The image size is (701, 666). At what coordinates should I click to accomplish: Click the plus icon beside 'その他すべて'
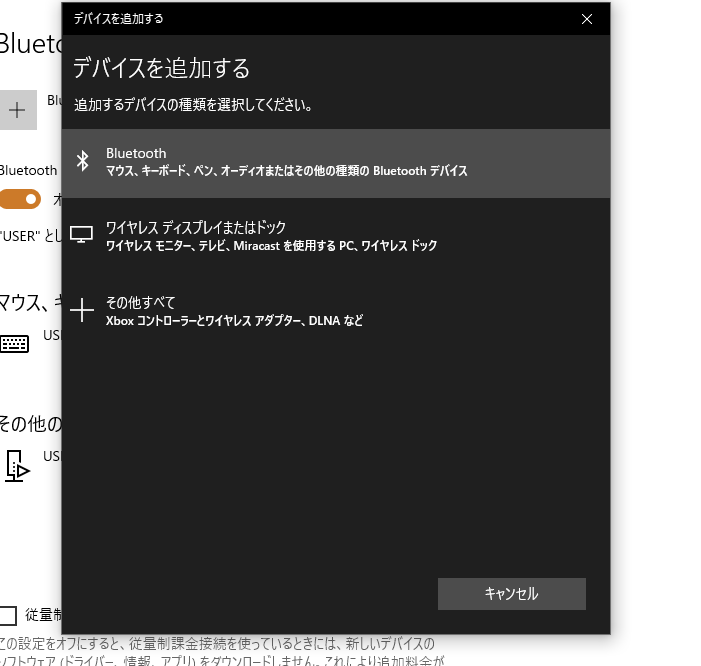(x=82, y=310)
